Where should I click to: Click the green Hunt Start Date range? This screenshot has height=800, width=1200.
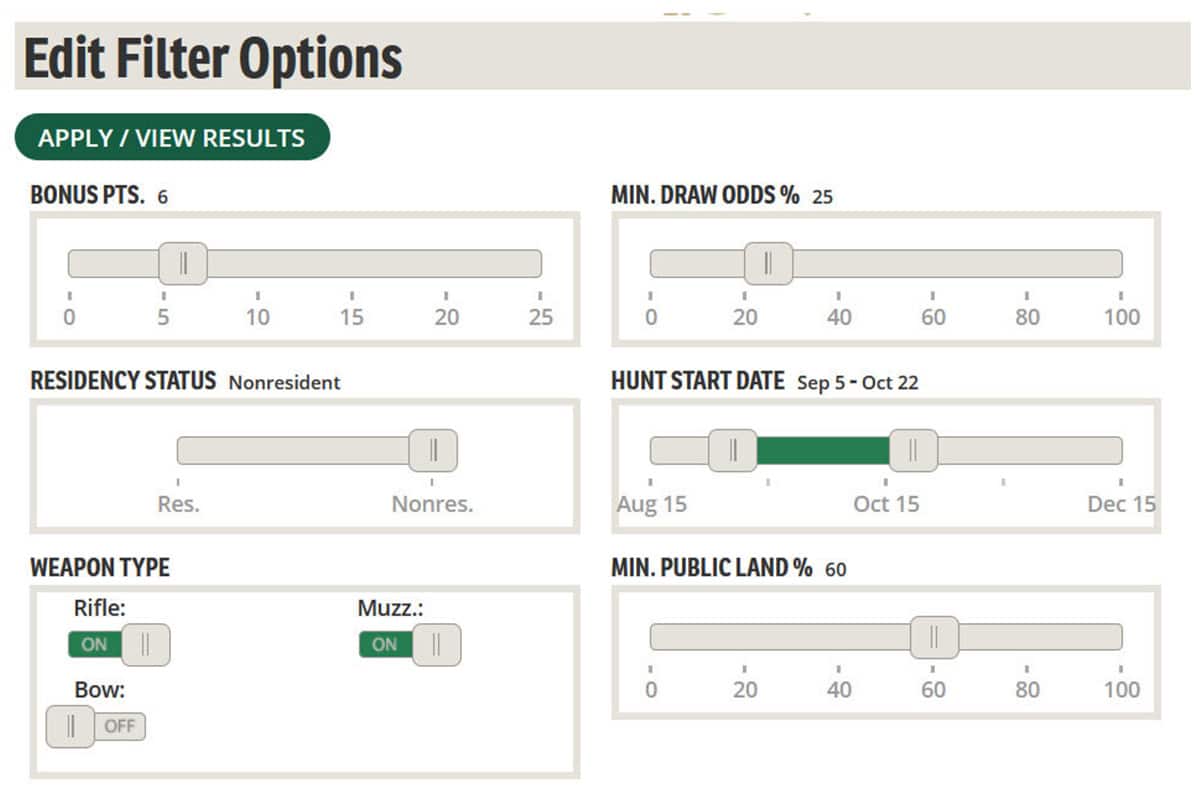coord(822,451)
